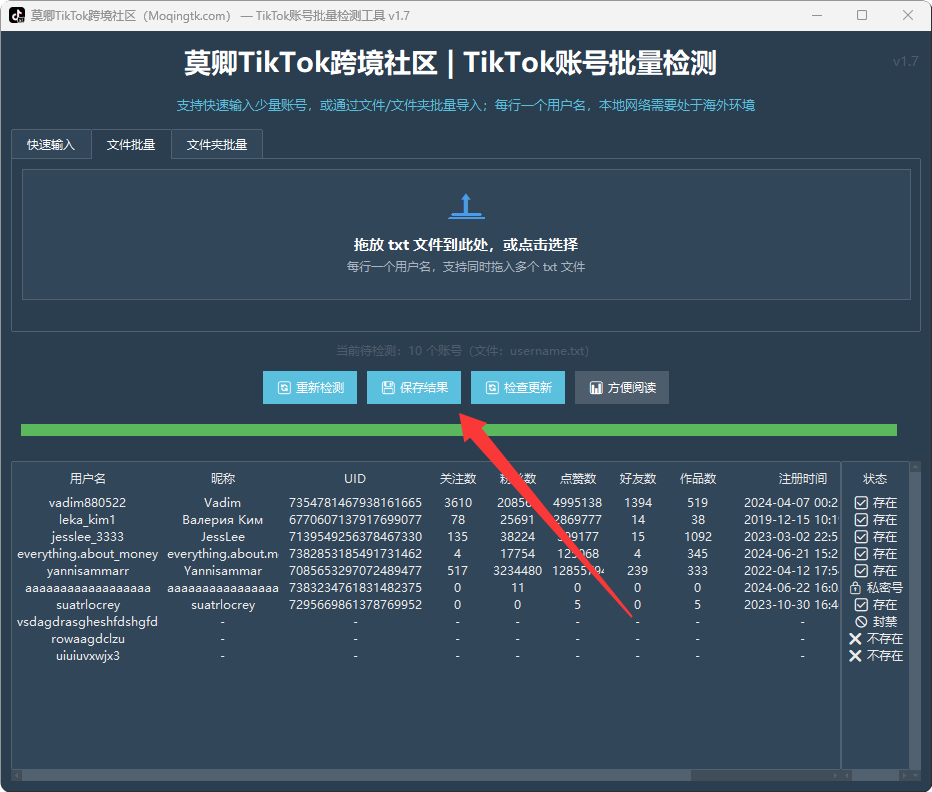
Task: Click nickname JessLee
Action: pos(223,537)
